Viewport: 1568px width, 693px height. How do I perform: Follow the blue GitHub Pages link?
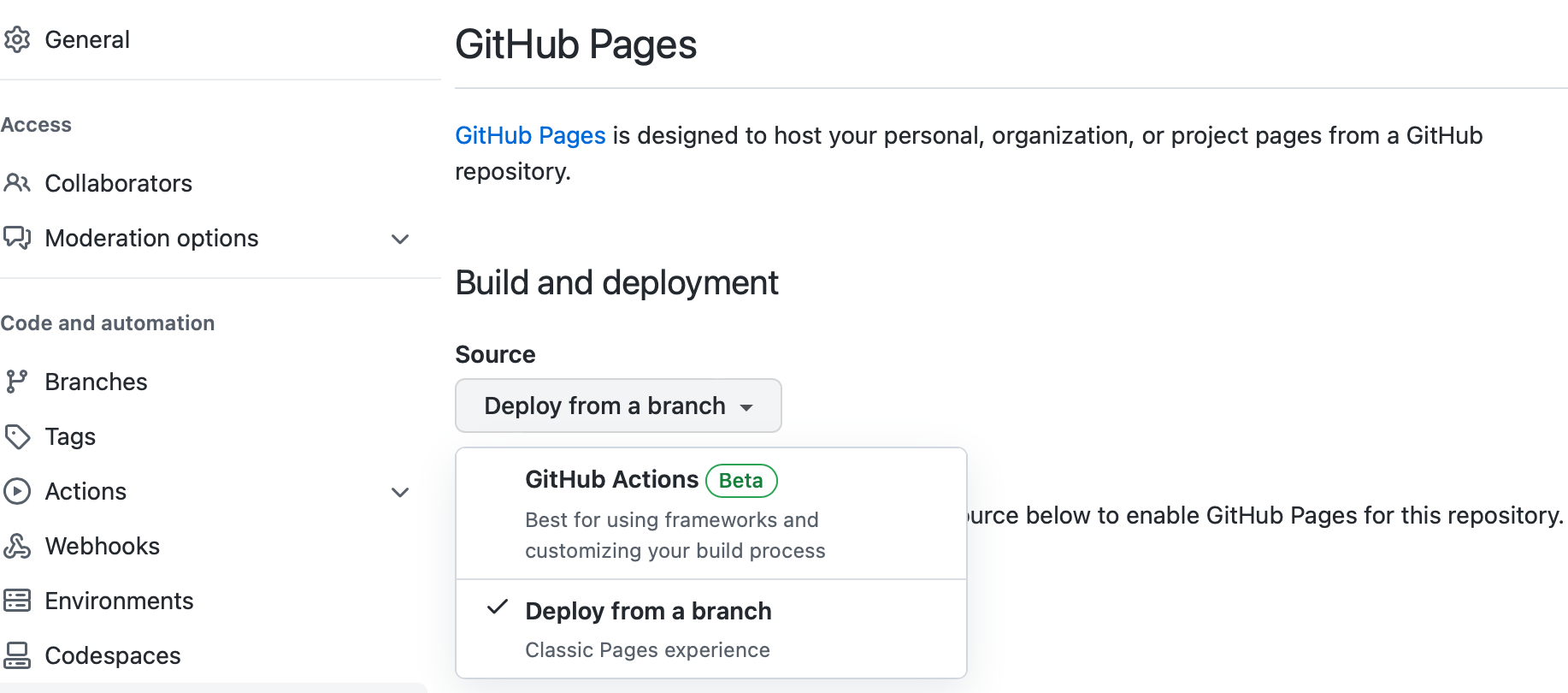(x=530, y=135)
